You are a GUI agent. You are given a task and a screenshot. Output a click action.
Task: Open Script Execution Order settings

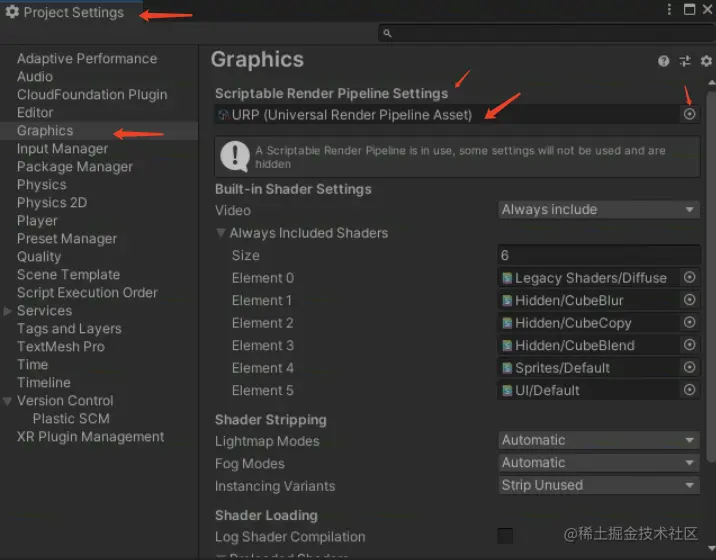coord(87,293)
